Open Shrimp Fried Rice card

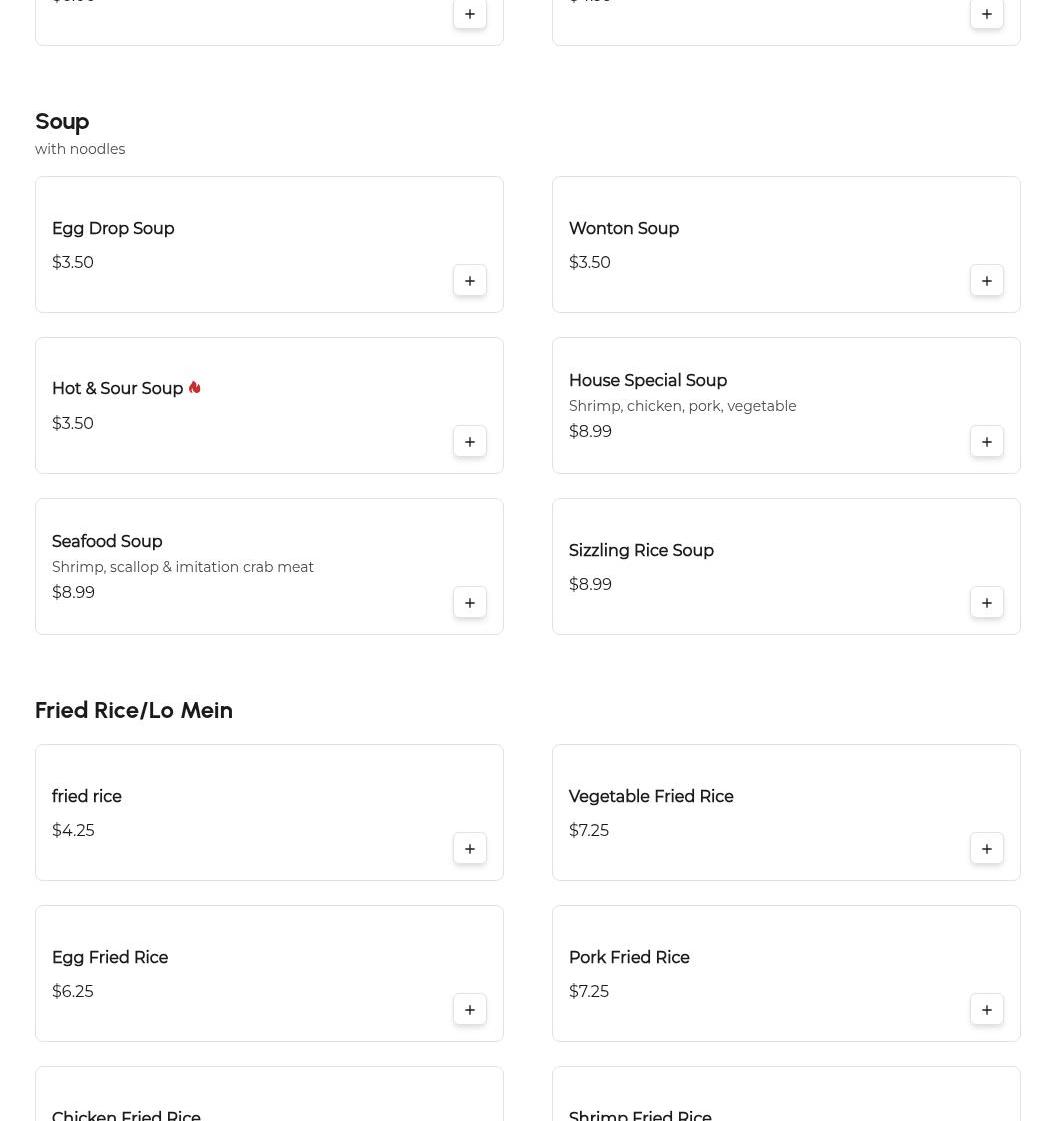pos(640,1114)
